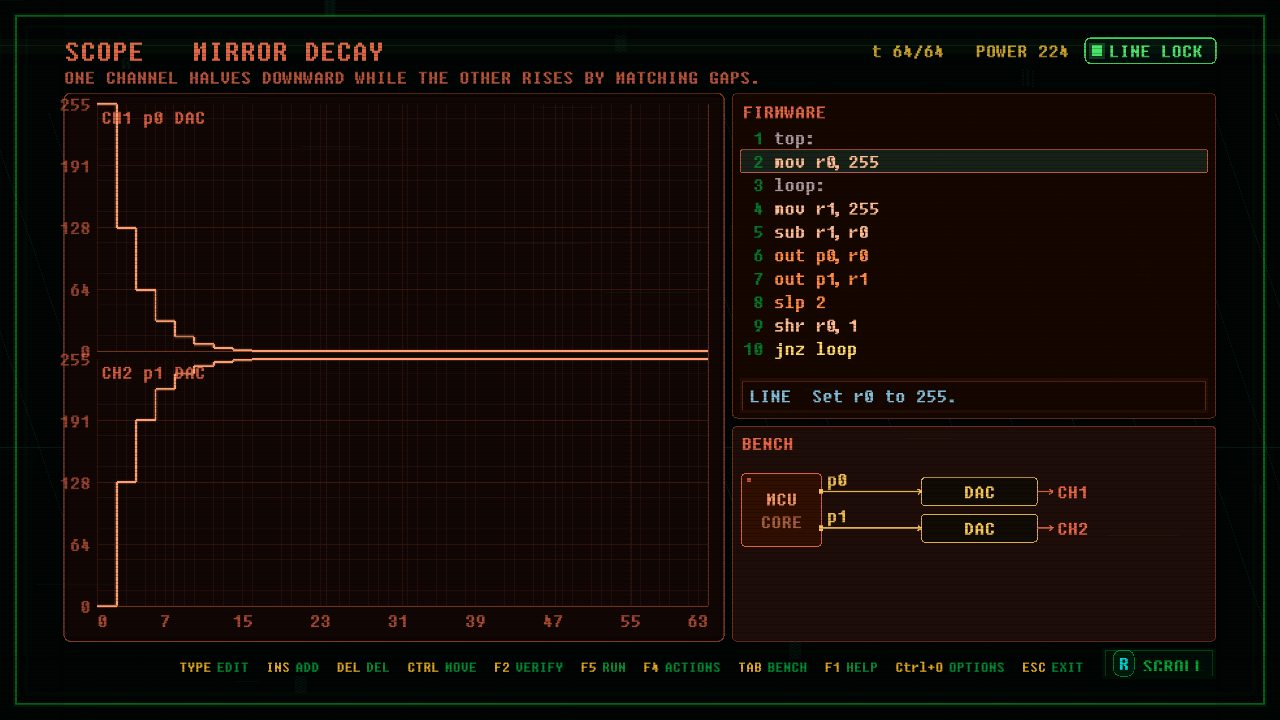Open Ctrl+O OPTIONS
The image size is (1280, 720).
pos(950,667)
